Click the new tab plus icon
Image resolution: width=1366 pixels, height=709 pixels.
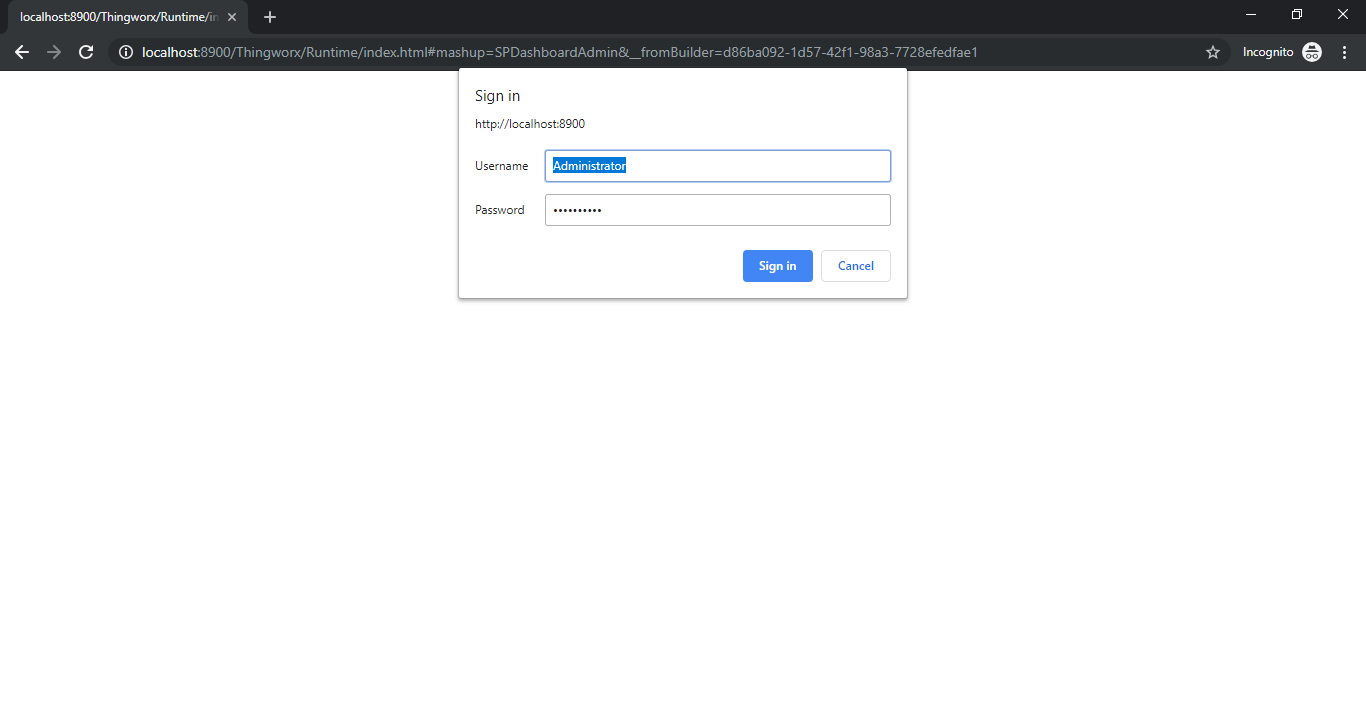[x=269, y=16]
